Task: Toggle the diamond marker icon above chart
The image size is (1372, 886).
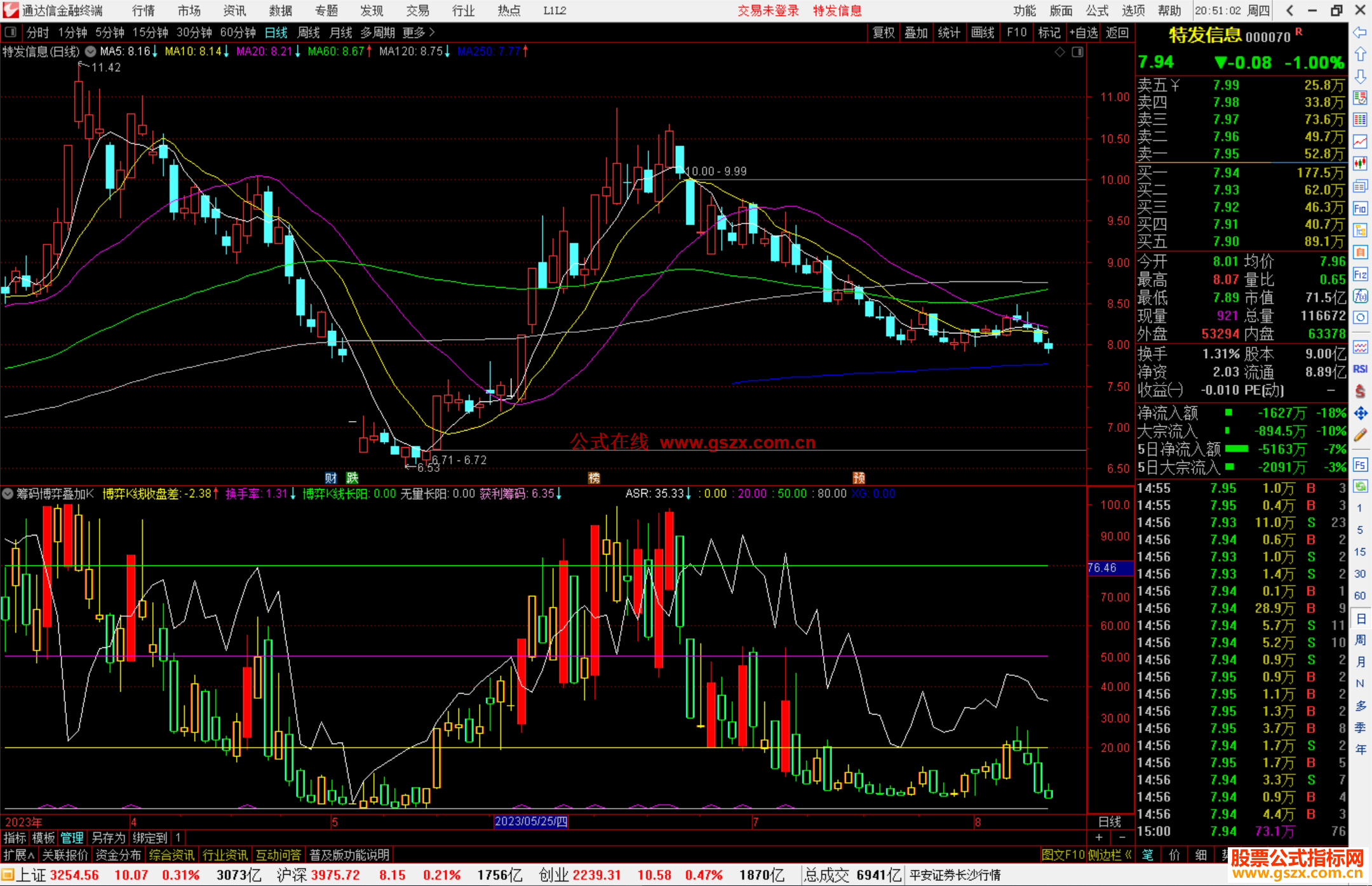Action: tap(1059, 52)
